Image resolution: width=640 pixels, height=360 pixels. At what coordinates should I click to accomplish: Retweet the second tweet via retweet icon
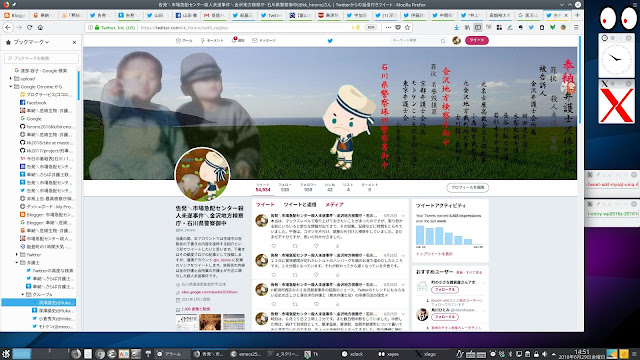tap(295, 275)
